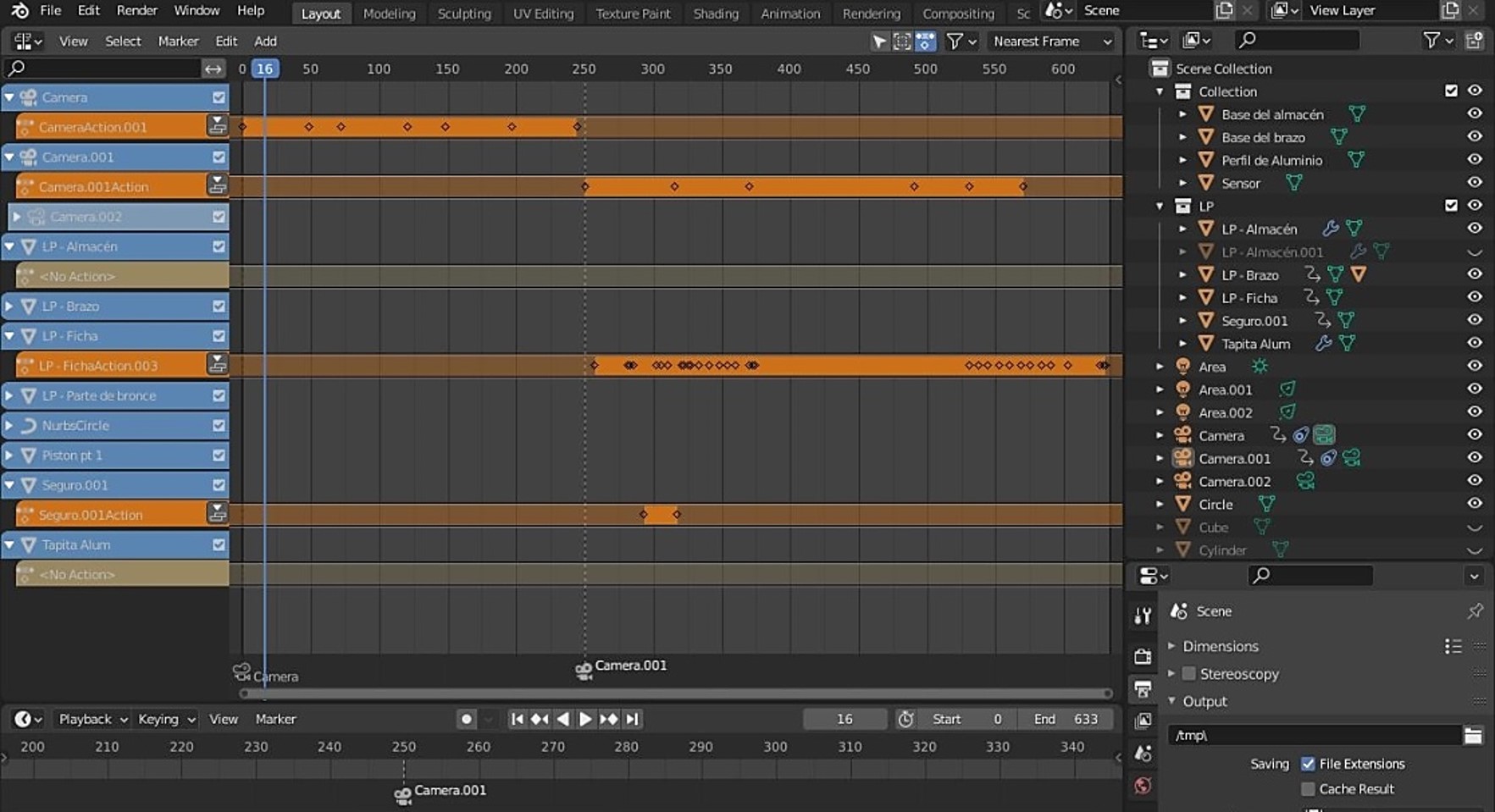Expand LP - Brazo in the outliner
The height and width of the screenshot is (812, 1495).
pyautogui.click(x=1182, y=274)
